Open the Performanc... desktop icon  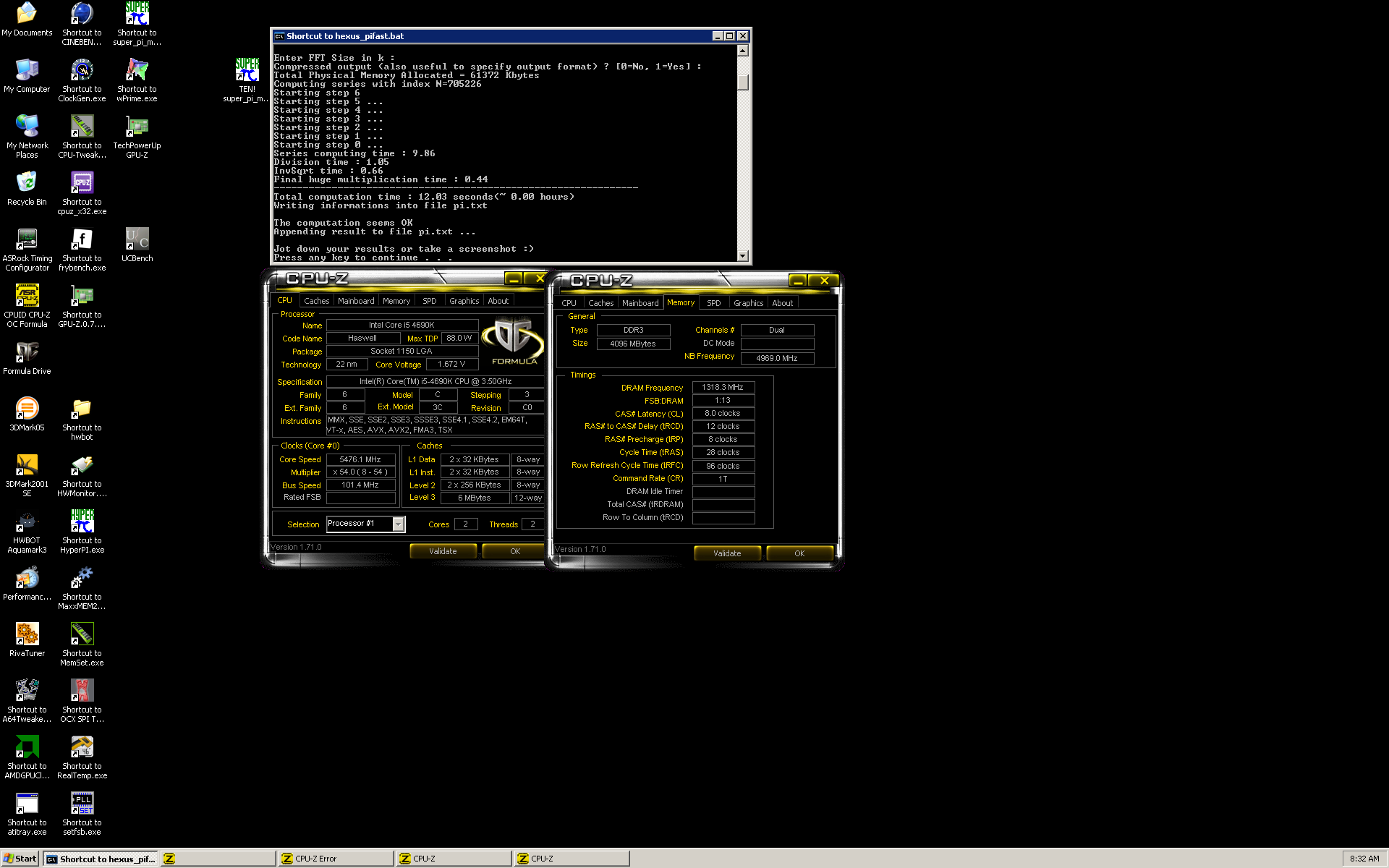point(27,584)
